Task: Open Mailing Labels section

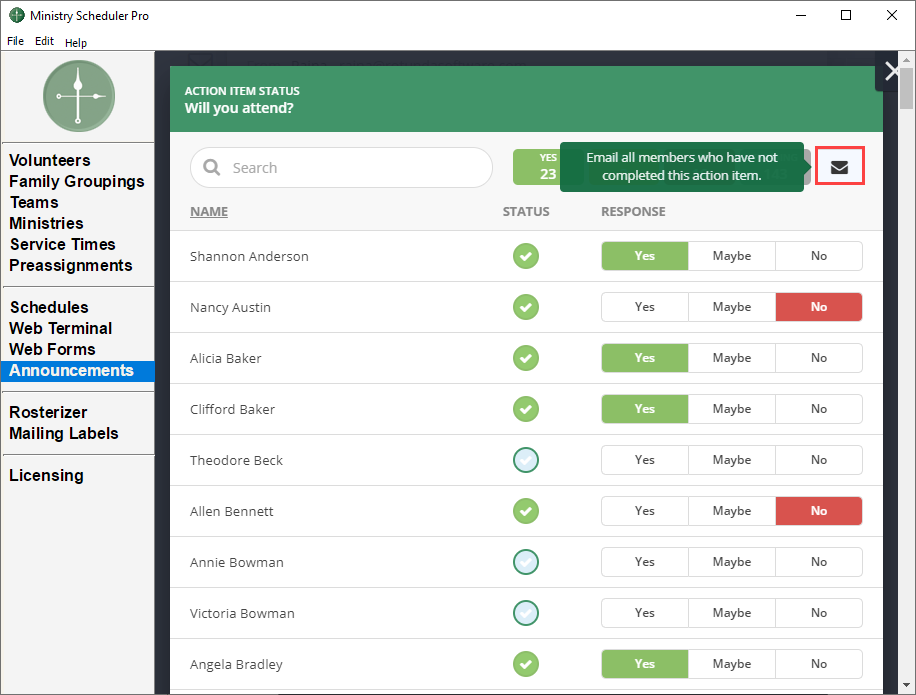Action: coord(64,433)
